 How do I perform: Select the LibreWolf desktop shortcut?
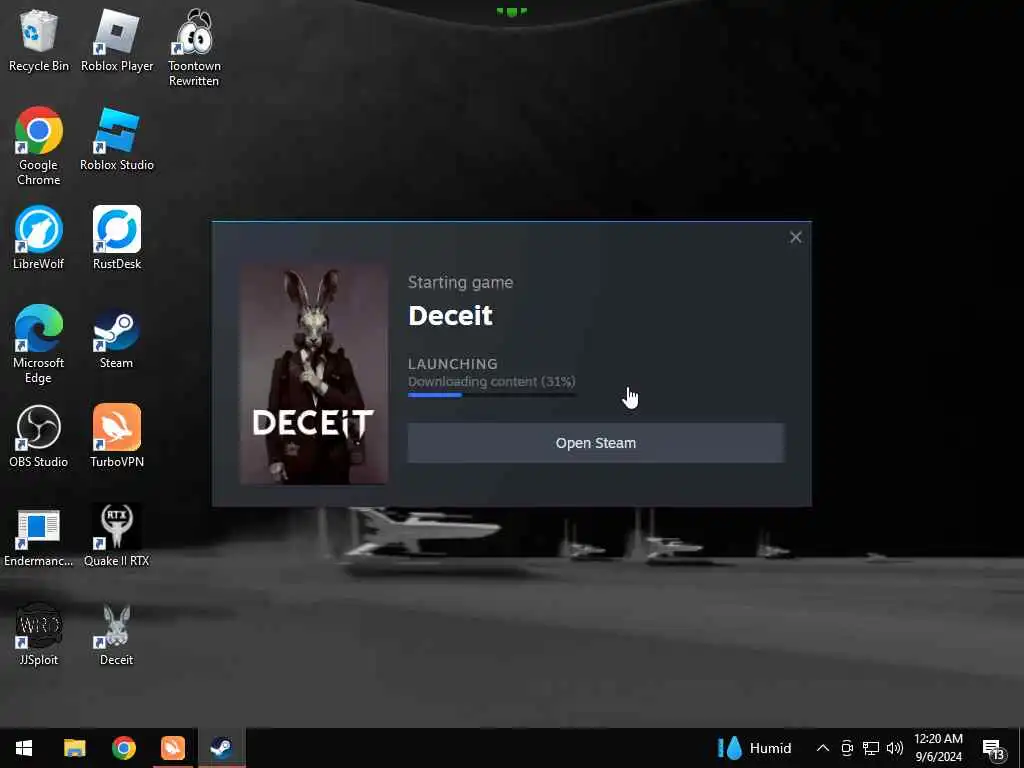pyautogui.click(x=39, y=238)
